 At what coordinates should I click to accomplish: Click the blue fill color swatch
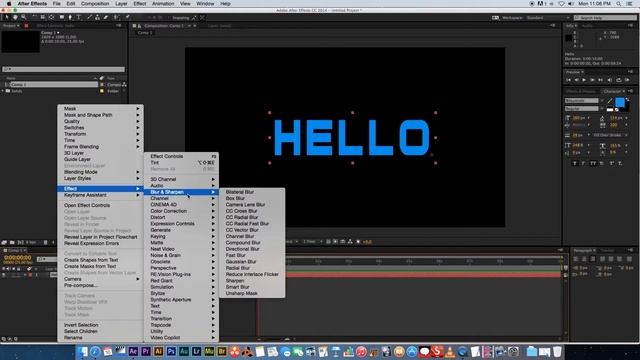[x=620, y=102]
